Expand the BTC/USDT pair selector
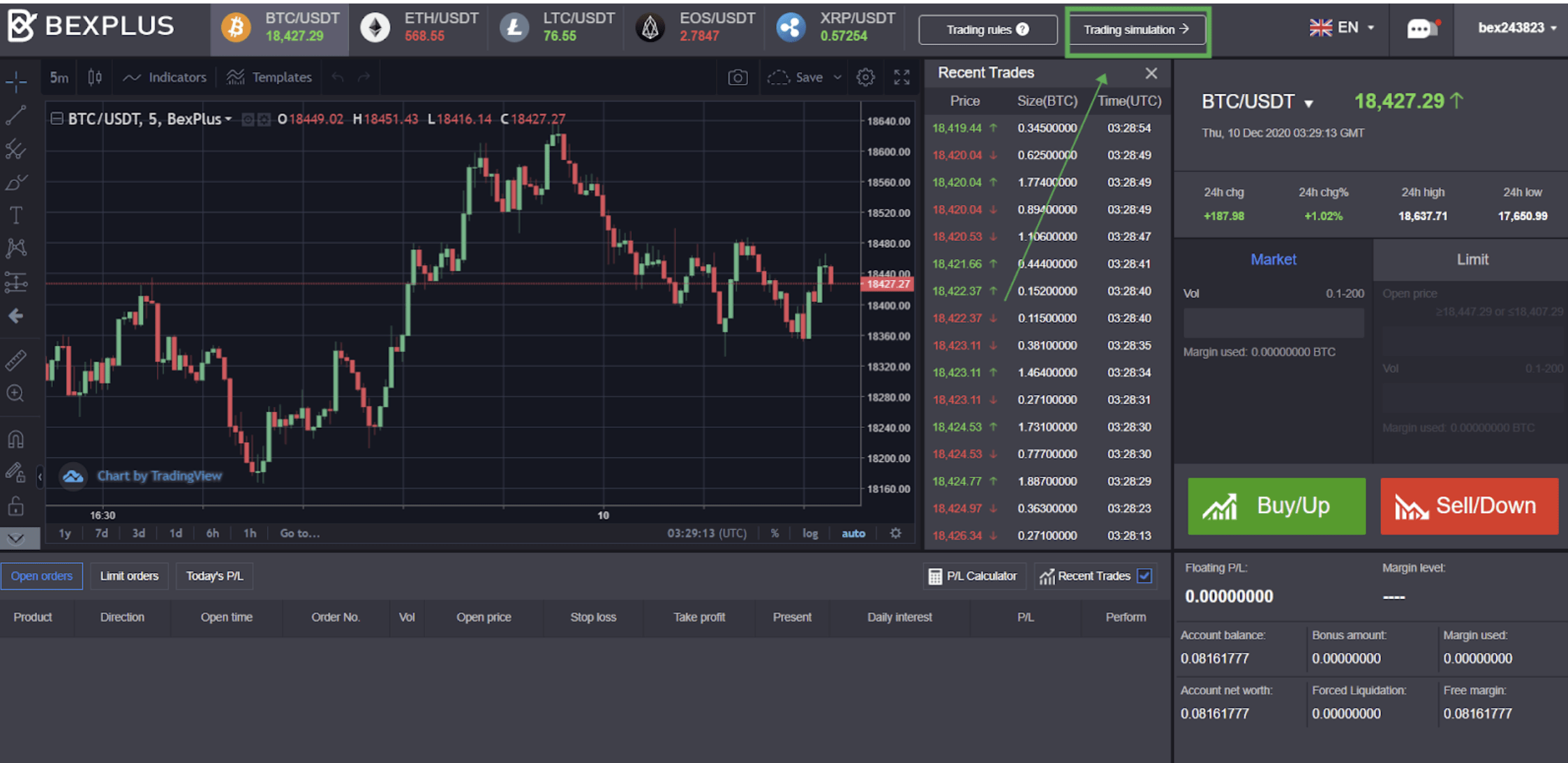 click(x=1309, y=103)
